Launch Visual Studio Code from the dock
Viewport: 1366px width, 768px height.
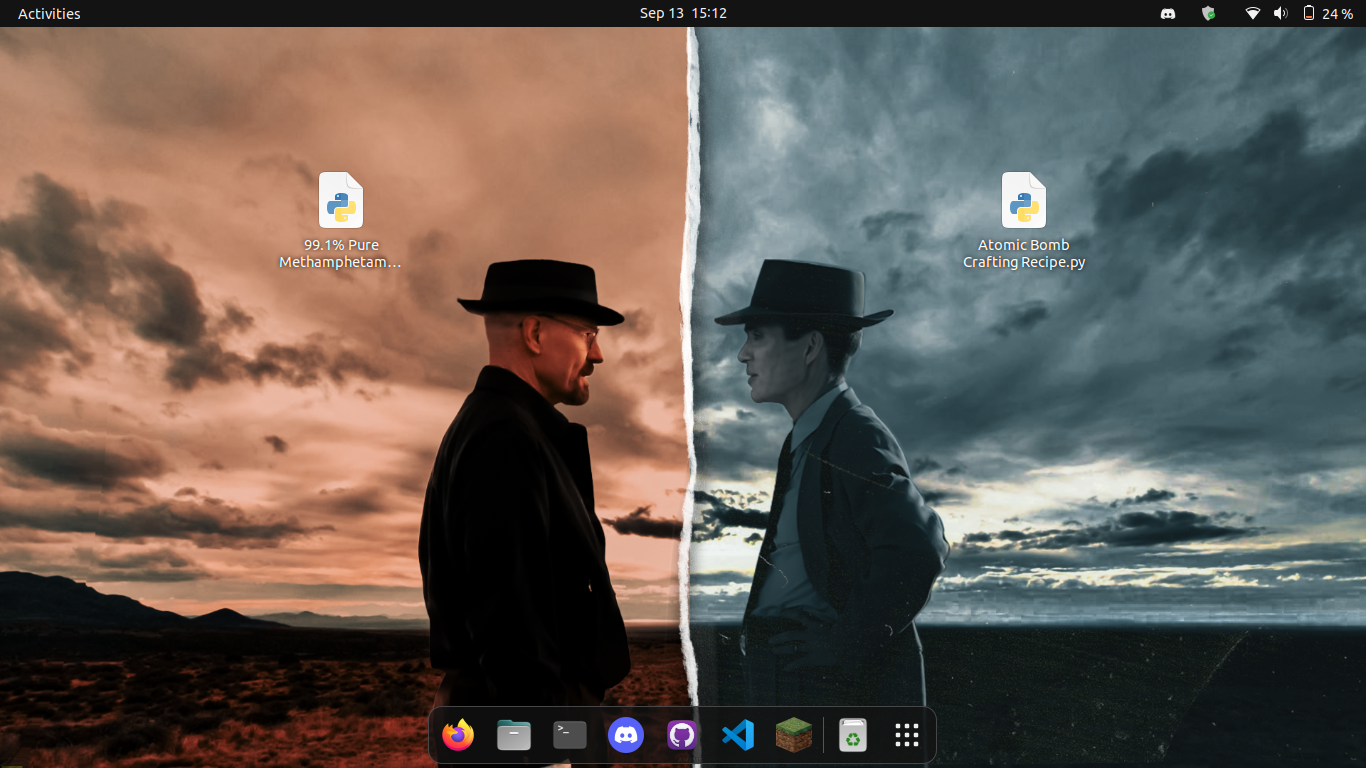[738, 735]
